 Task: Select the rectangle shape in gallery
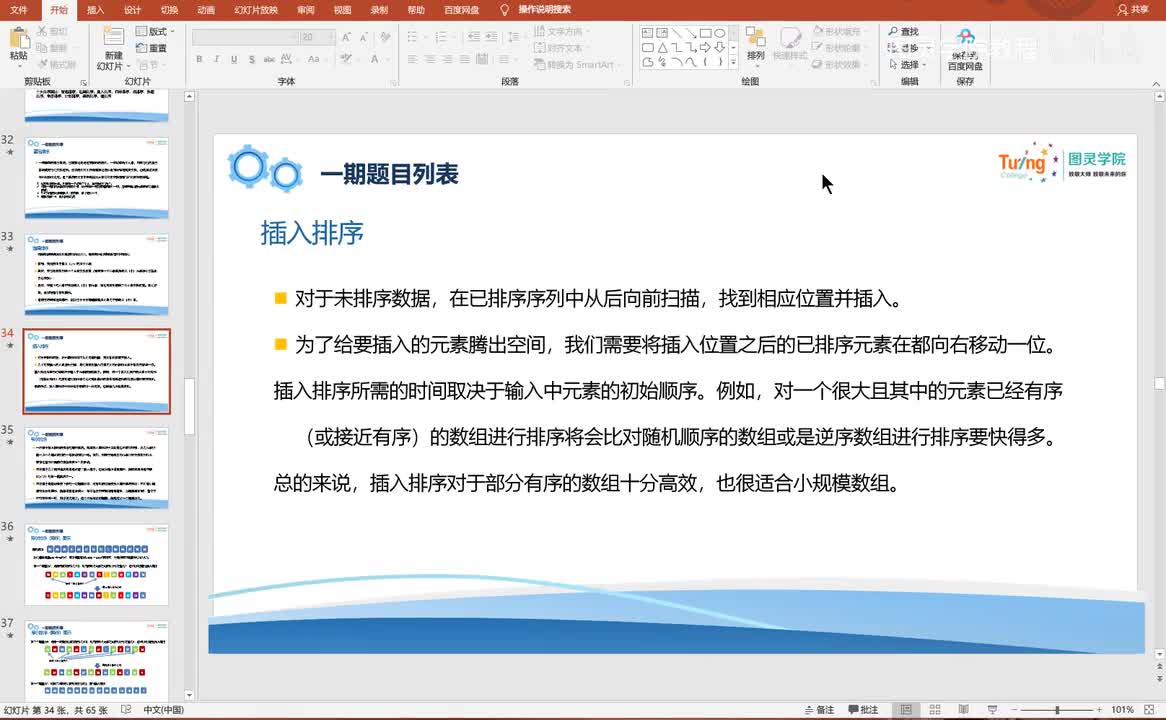point(705,33)
